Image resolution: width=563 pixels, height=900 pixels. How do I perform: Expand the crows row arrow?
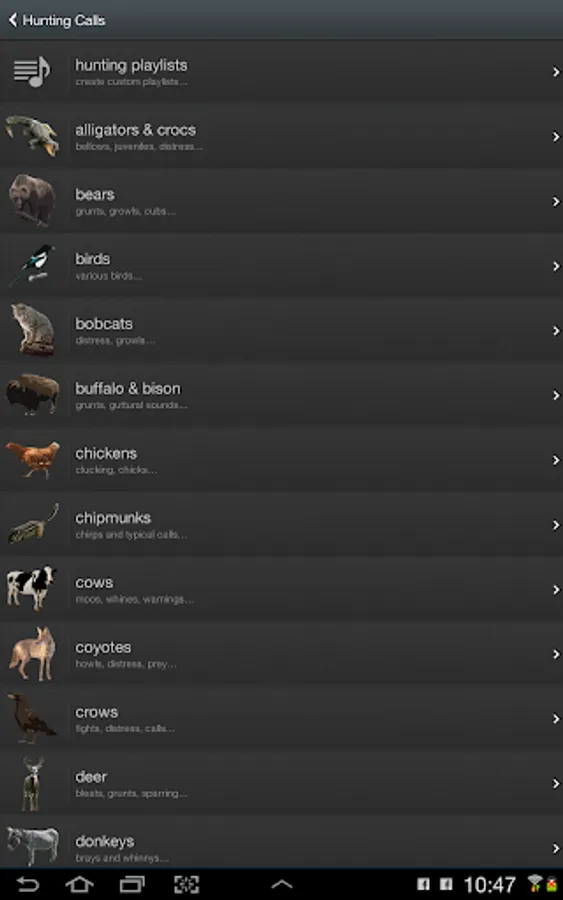point(556,719)
